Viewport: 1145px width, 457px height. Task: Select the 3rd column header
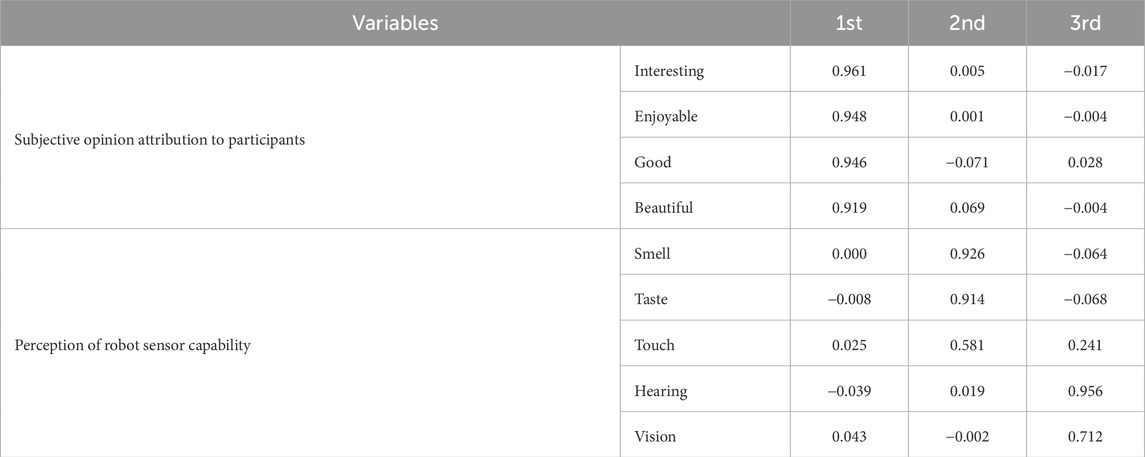click(x=1085, y=23)
